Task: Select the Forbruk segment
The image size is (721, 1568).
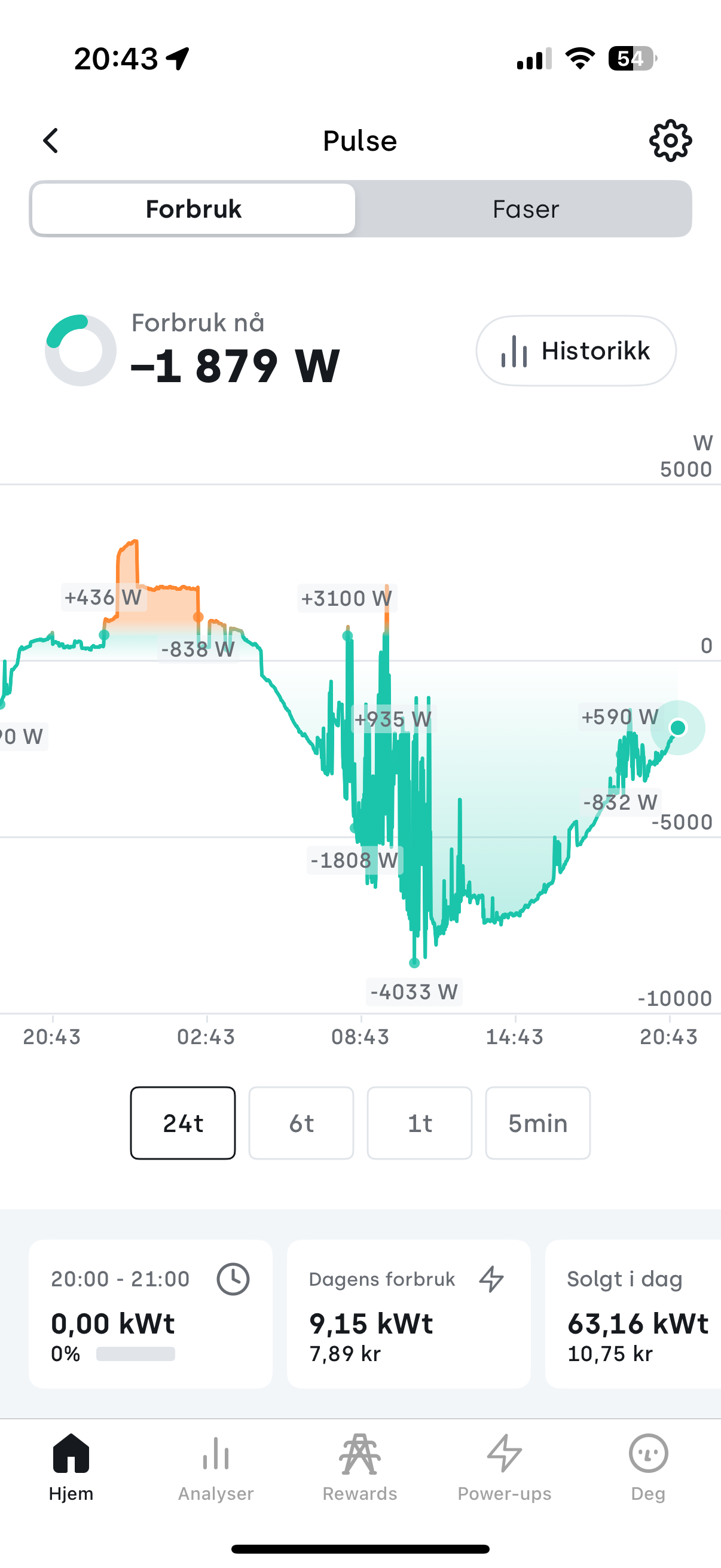Action: point(194,209)
